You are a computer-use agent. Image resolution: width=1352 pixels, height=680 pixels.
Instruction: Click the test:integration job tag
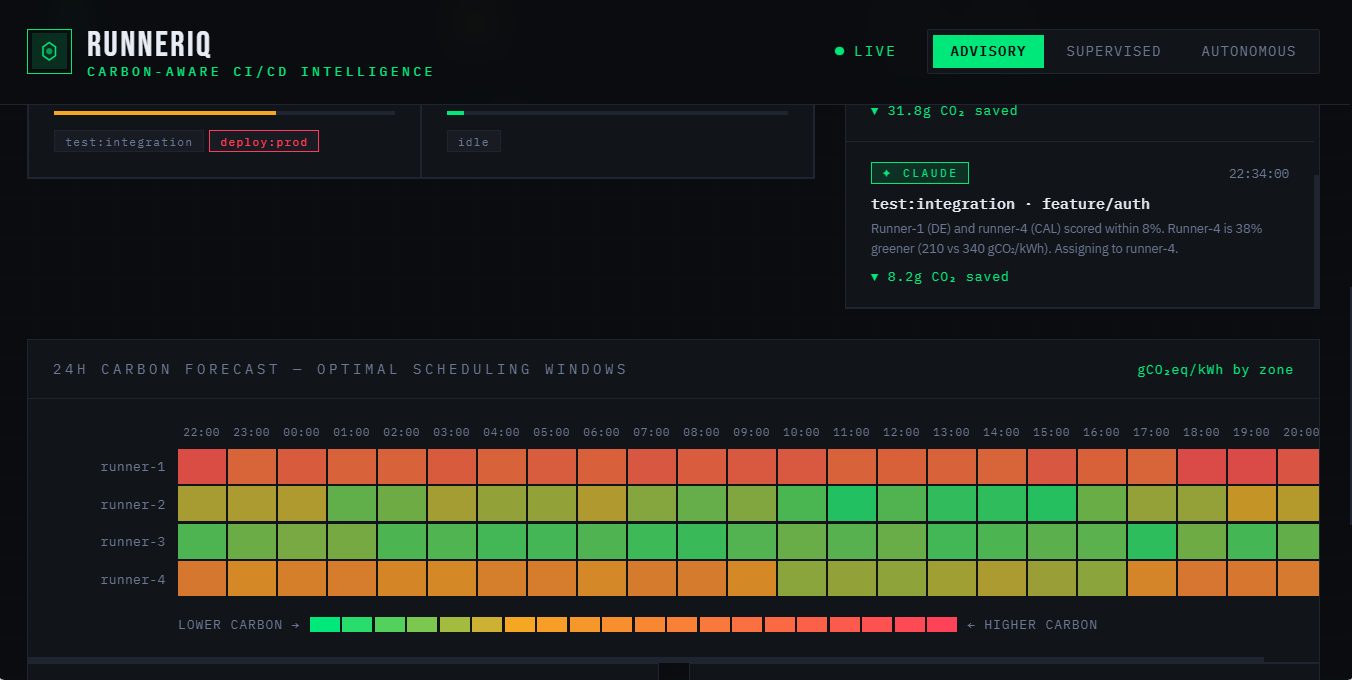129,142
